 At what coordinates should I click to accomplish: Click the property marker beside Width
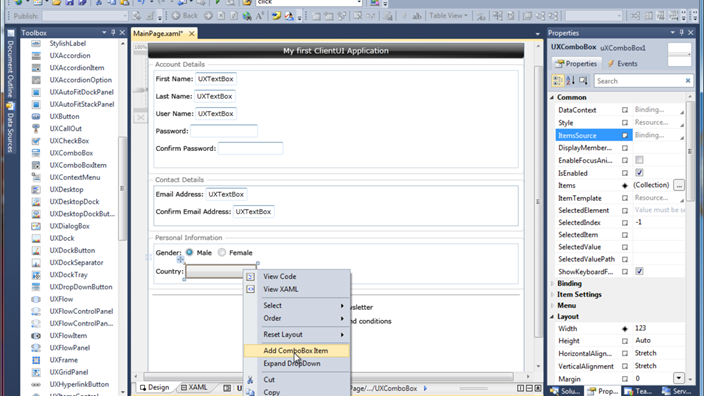tap(625, 329)
